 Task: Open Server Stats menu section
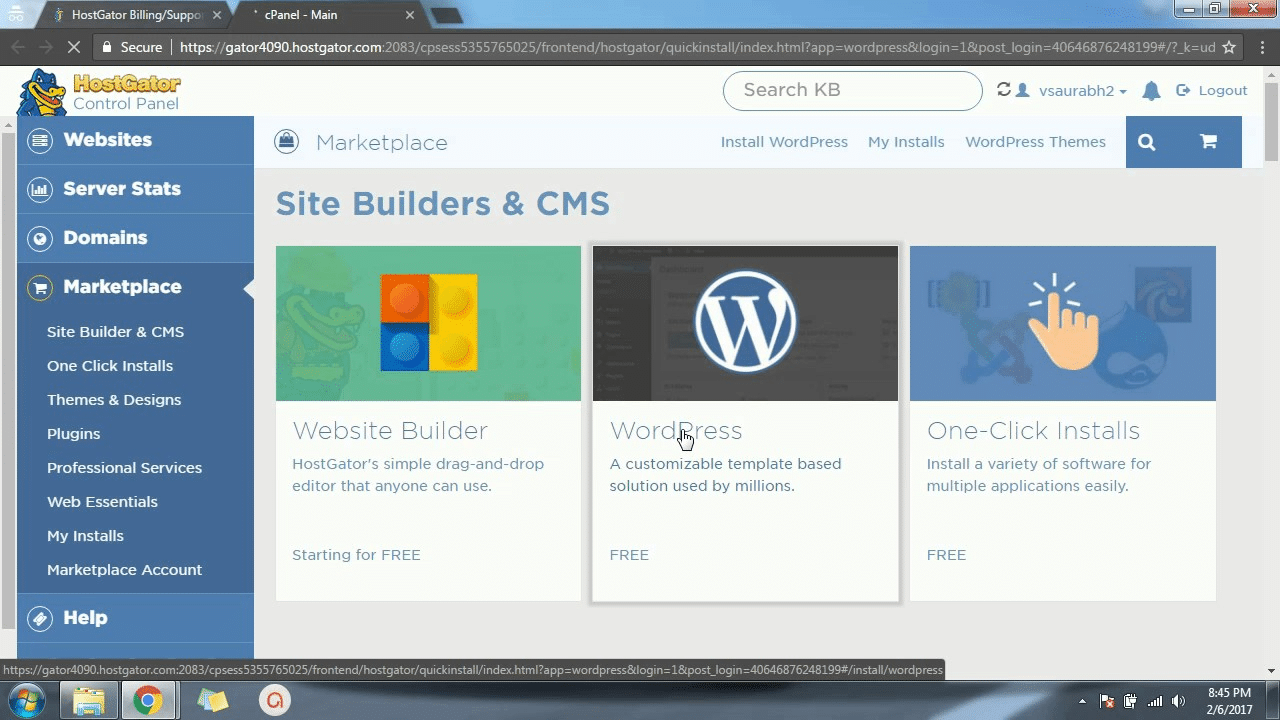click(135, 189)
